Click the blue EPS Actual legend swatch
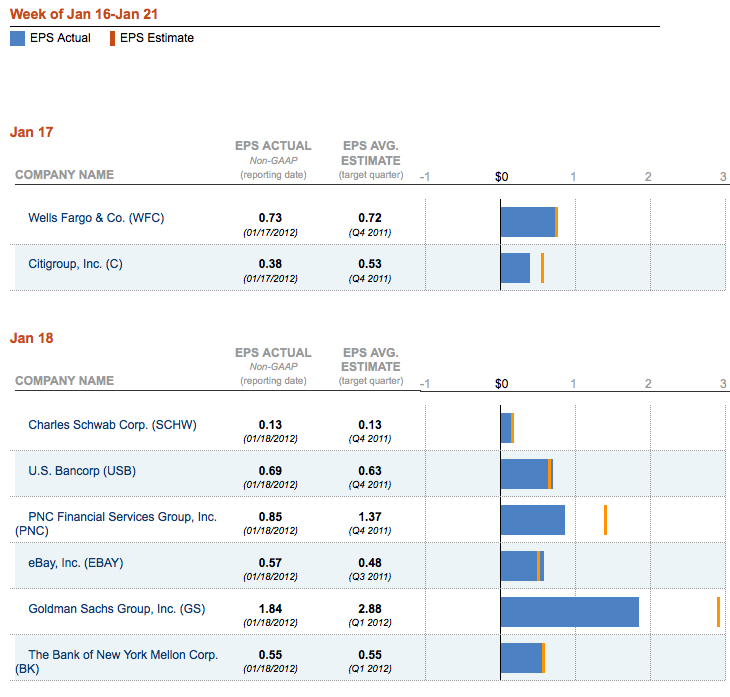 17,38
